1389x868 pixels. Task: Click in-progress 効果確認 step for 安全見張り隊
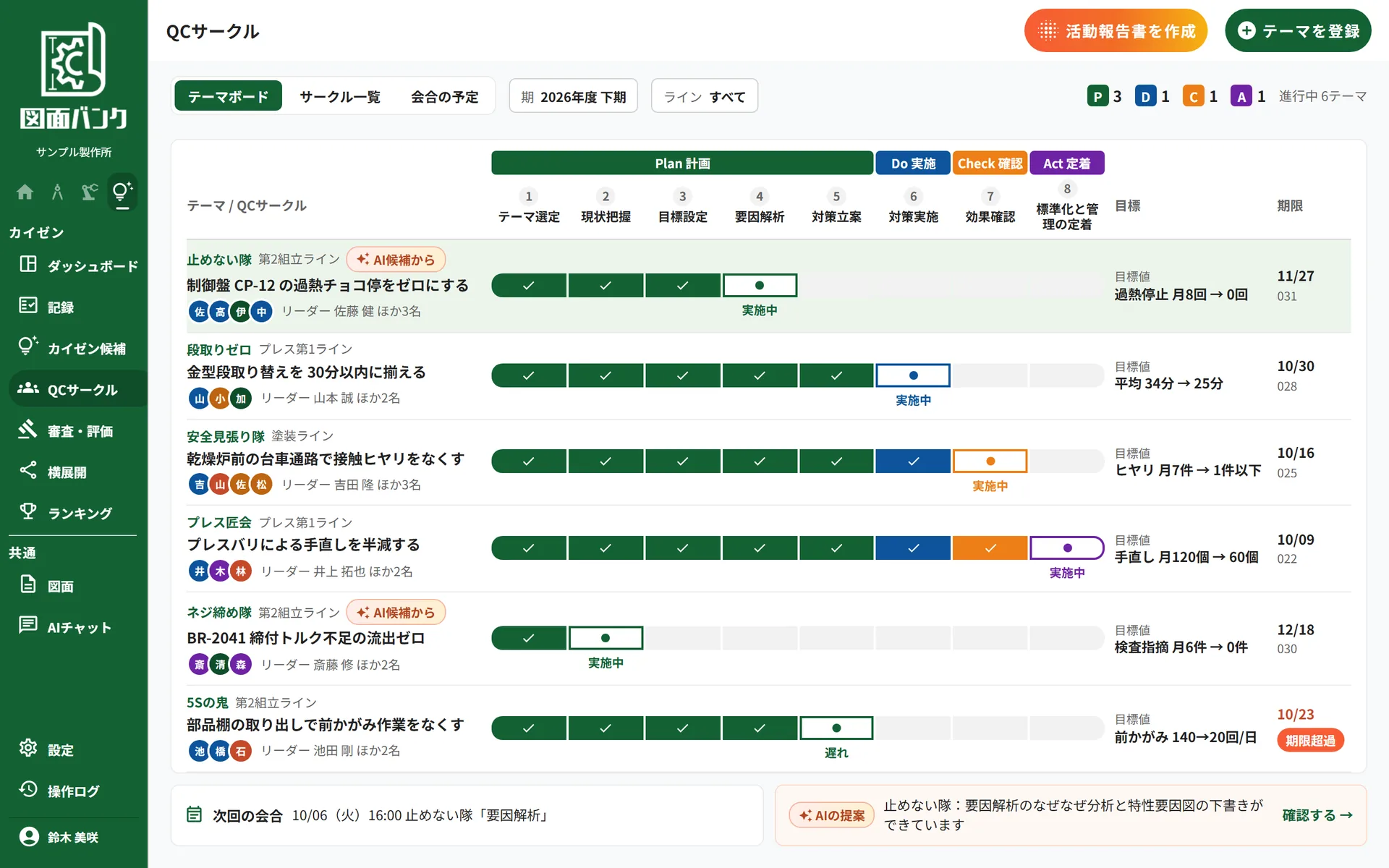click(990, 461)
